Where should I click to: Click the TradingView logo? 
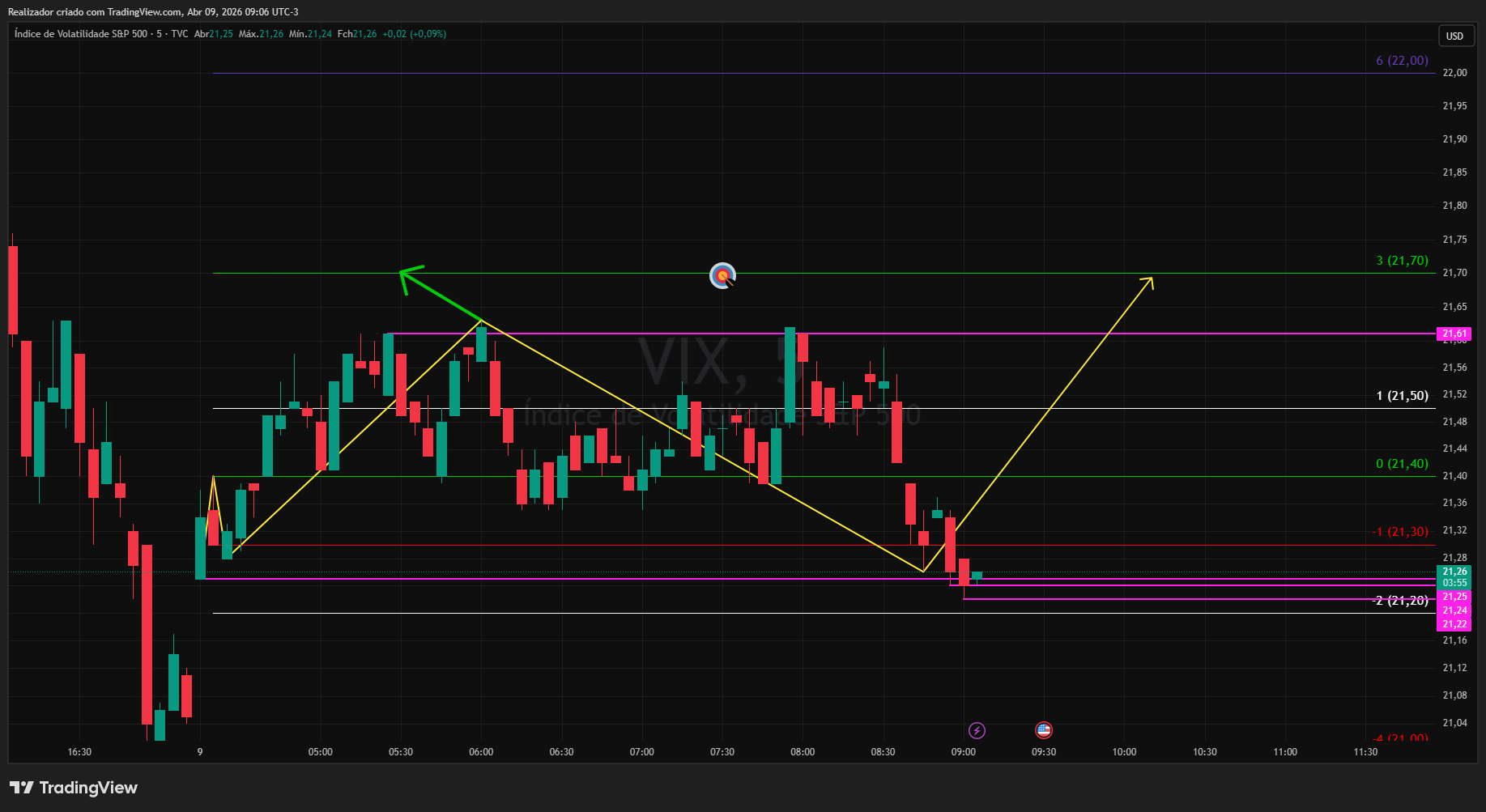pyautogui.click(x=74, y=788)
